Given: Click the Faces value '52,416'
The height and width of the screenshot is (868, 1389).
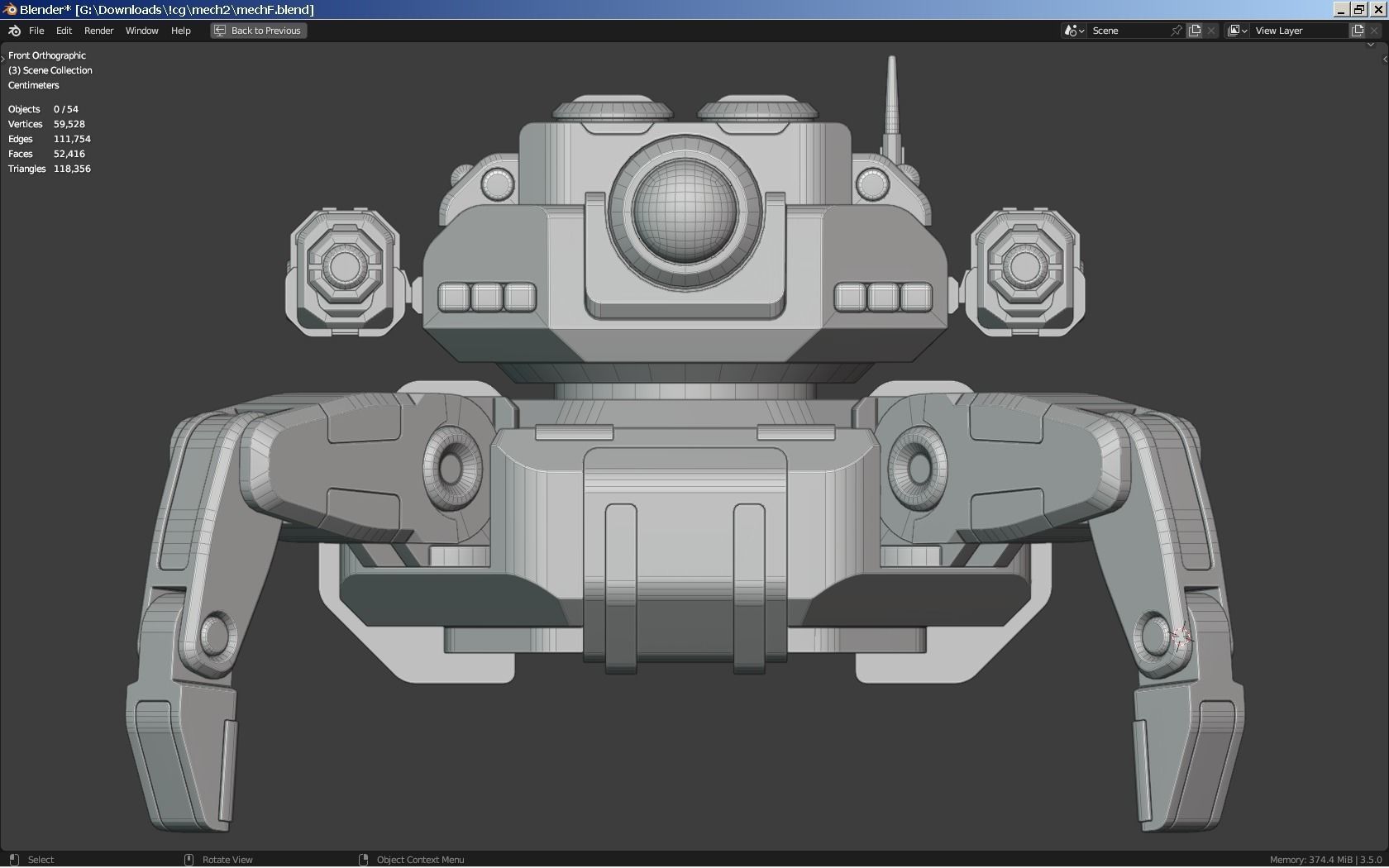Looking at the screenshot, I should 69,154.
